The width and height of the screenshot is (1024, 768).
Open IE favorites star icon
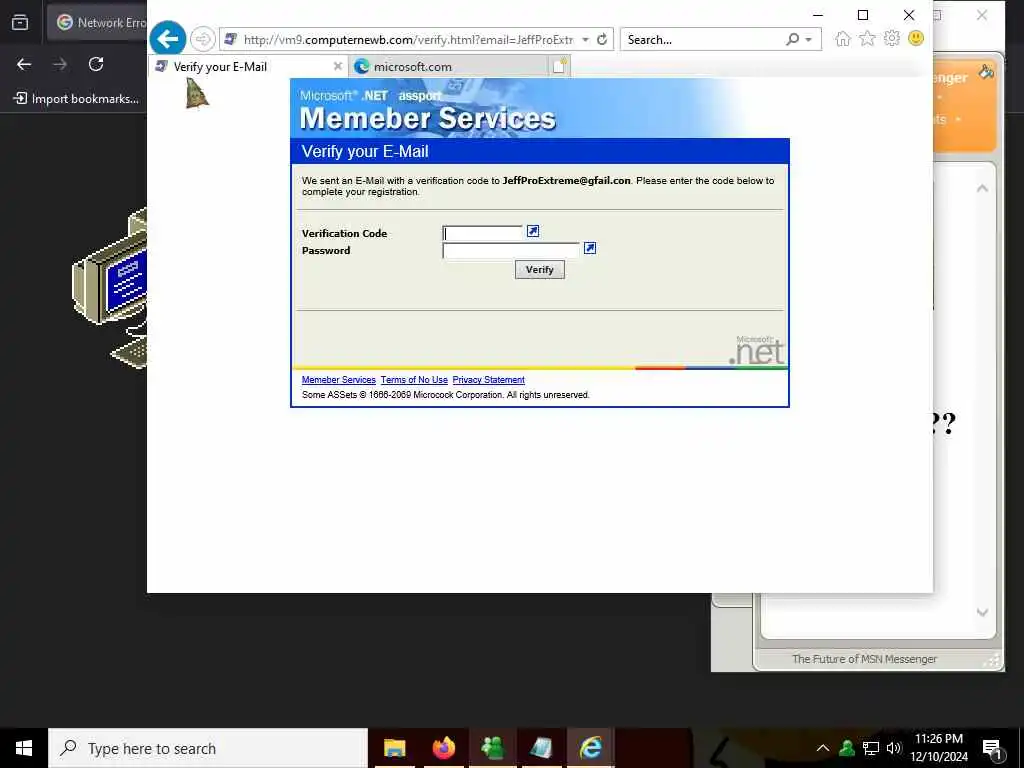click(867, 39)
